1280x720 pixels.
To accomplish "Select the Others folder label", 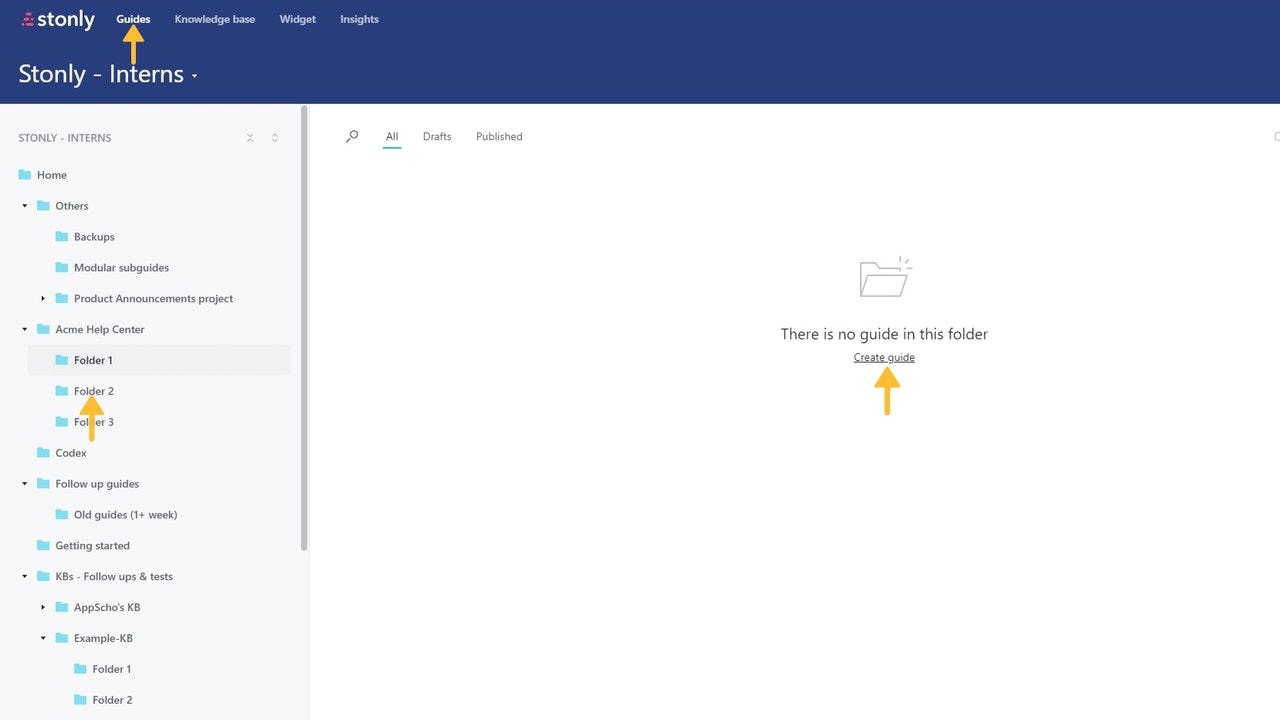I will coord(72,206).
